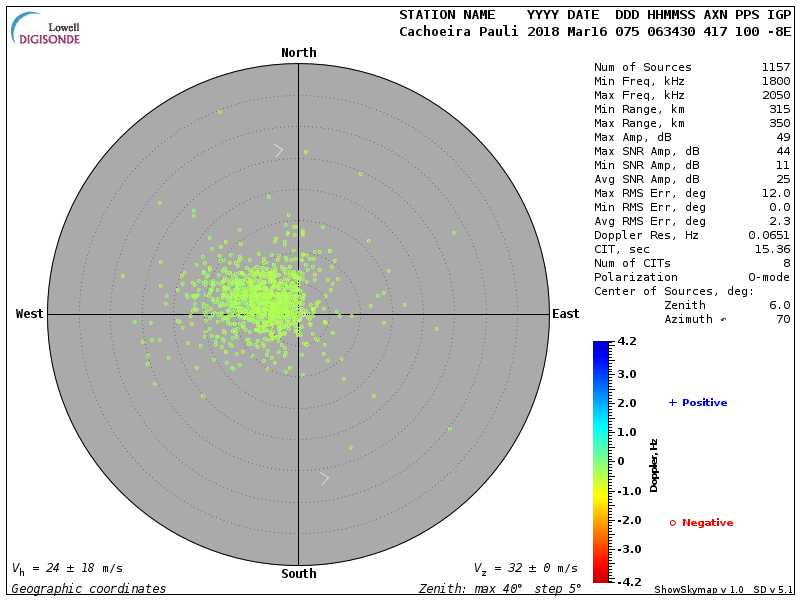Select the South label below the skymap
The width and height of the screenshot is (800, 600).
click(298, 574)
